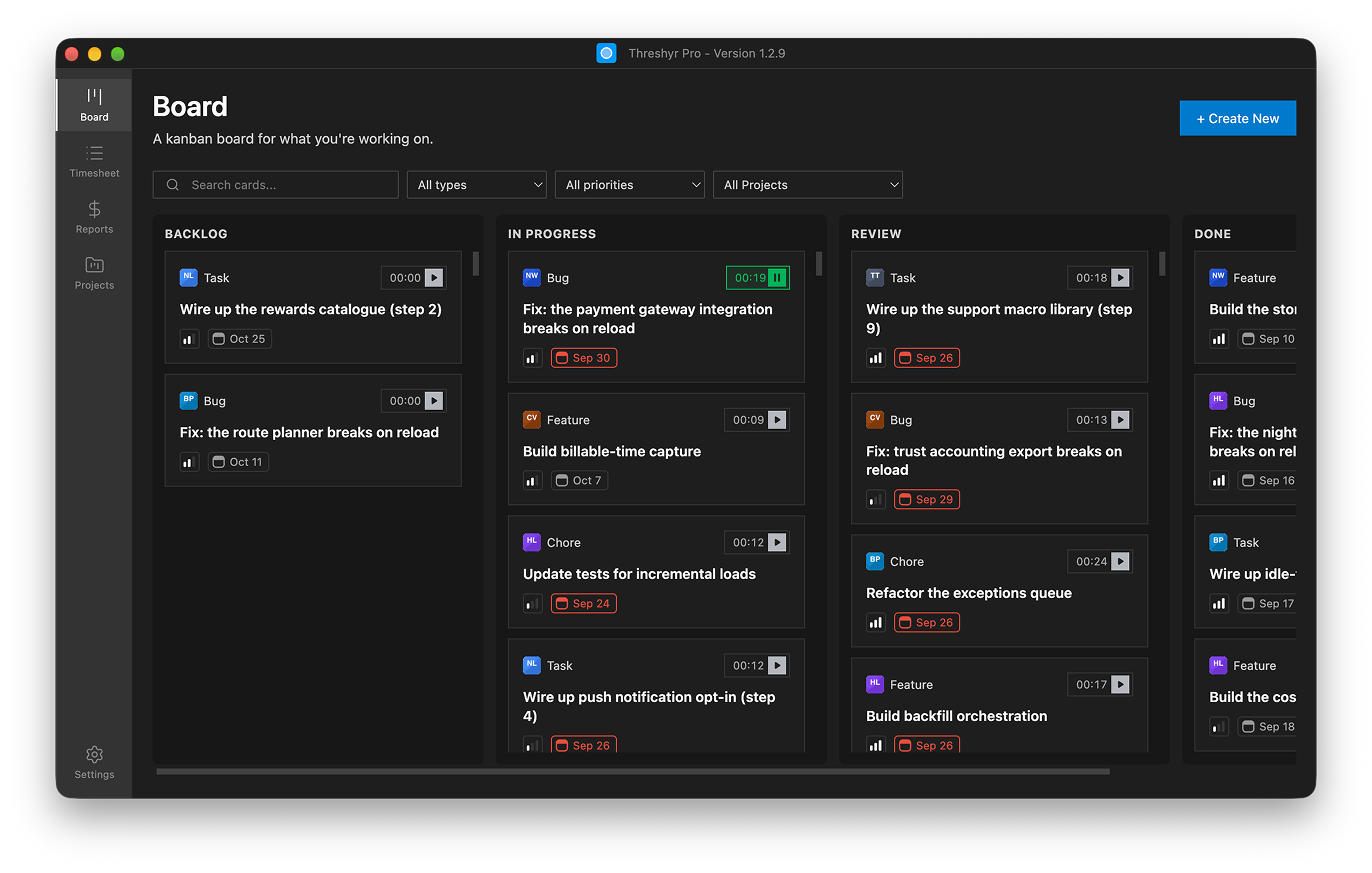Click the Sep 30 overdue date chip
Screen dimensions: 1372x873
pos(584,358)
